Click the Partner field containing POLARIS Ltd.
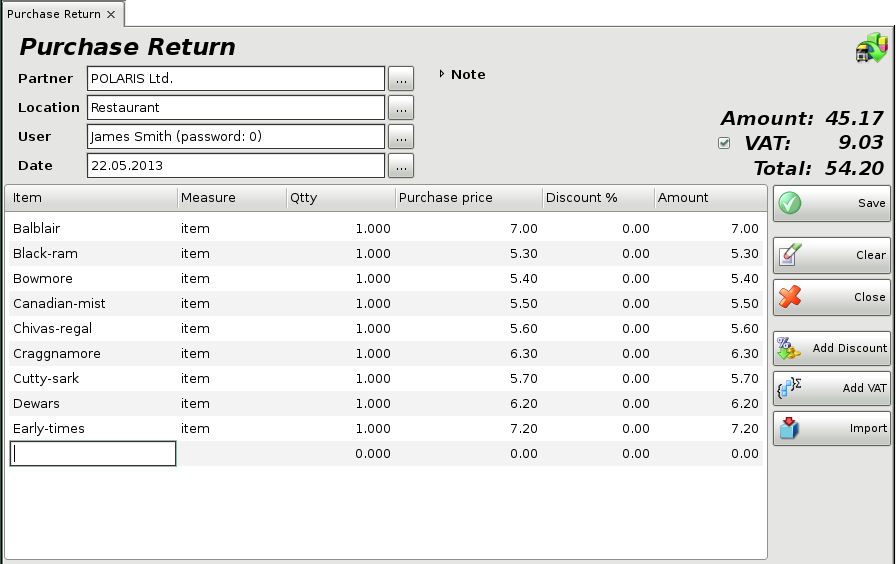This screenshot has width=896, height=564. tap(236, 78)
